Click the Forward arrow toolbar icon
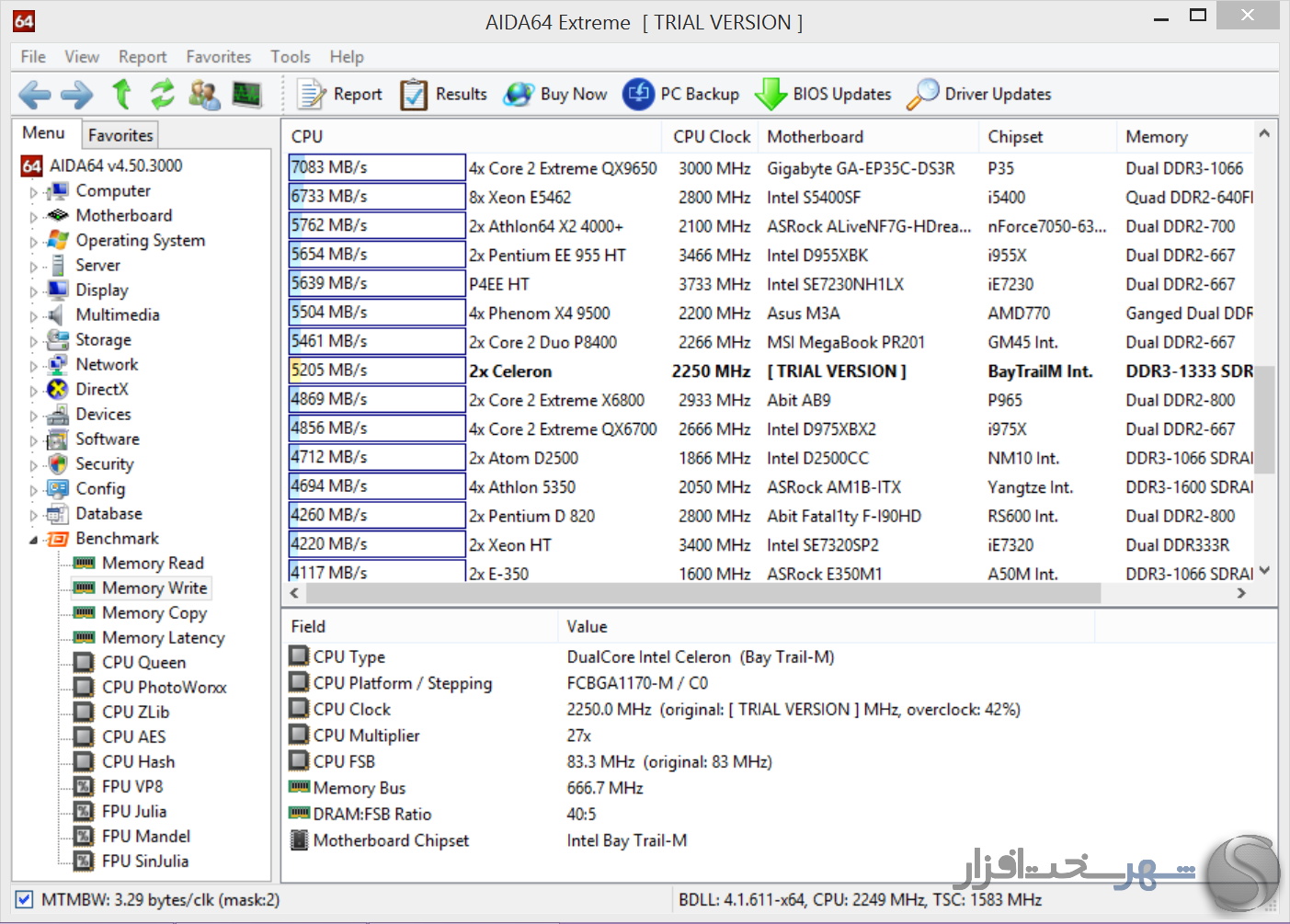 pos(77,94)
